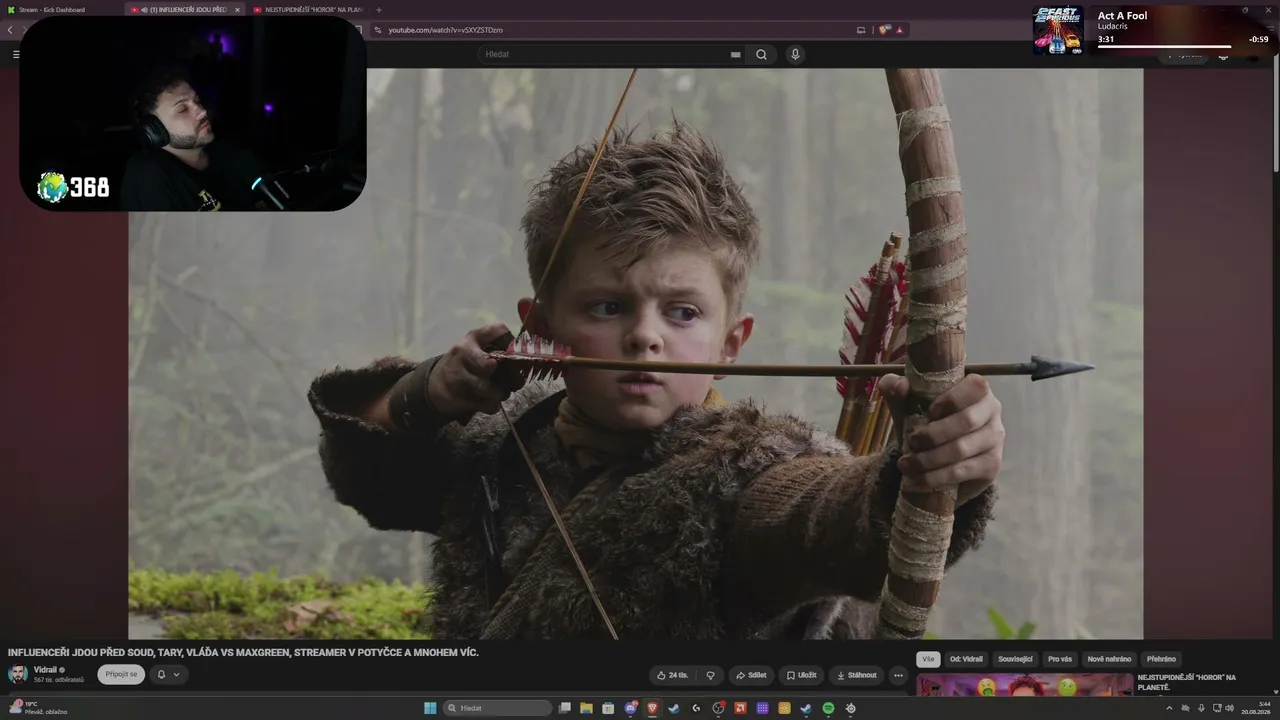Click the browser address bar URL
This screenshot has height=720, width=1280.
click(445, 30)
